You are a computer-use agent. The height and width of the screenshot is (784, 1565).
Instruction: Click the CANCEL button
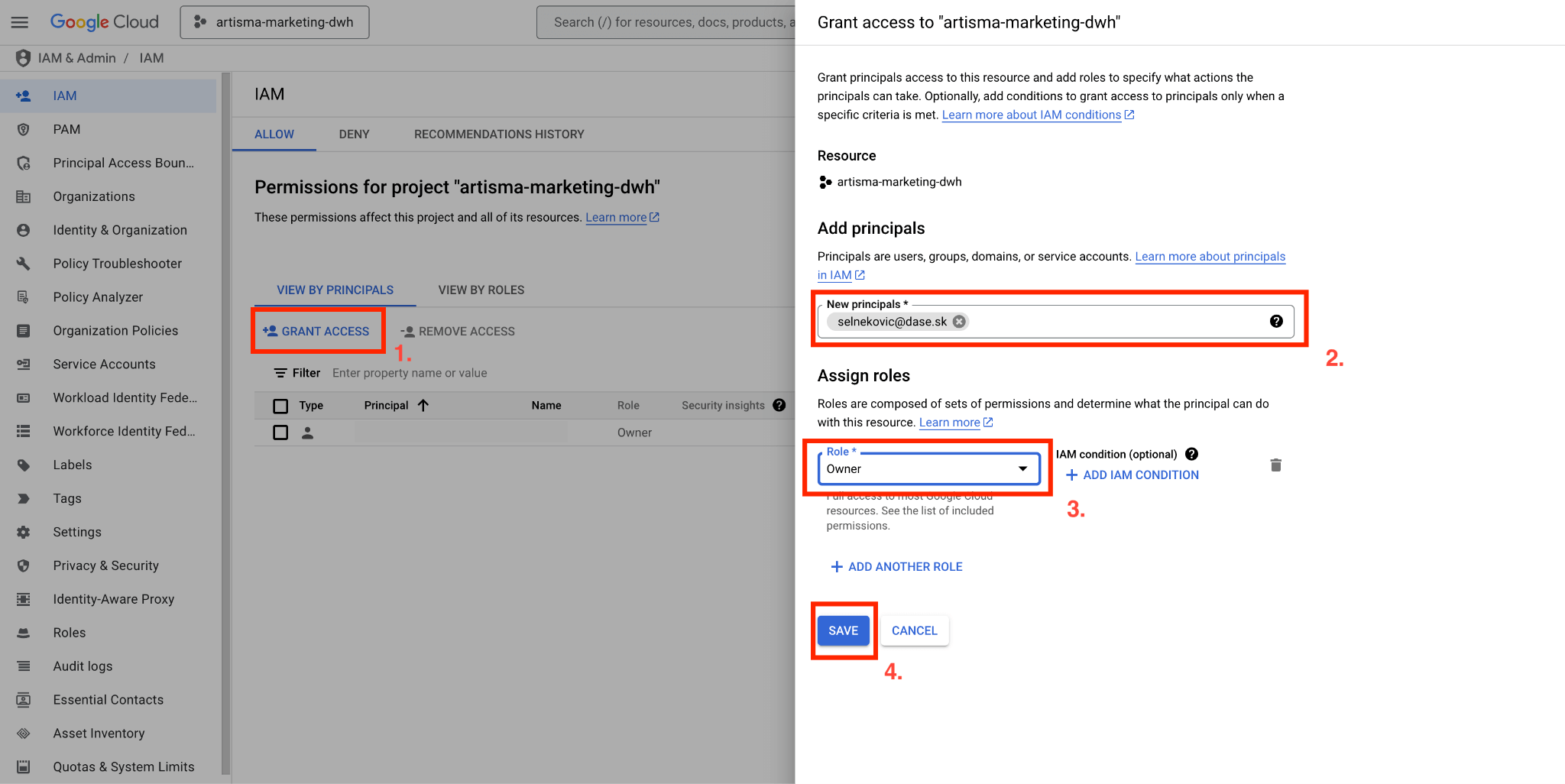coord(915,631)
